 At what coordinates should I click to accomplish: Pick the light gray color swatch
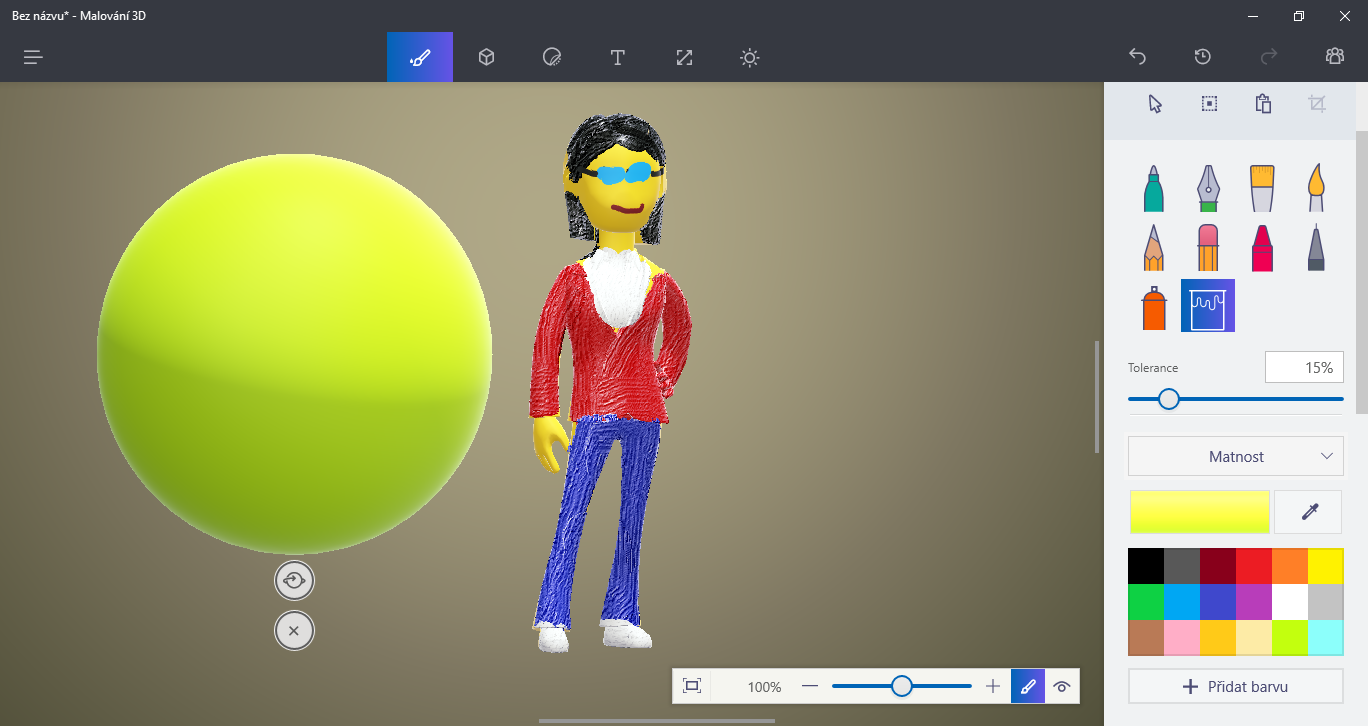(x=1326, y=602)
